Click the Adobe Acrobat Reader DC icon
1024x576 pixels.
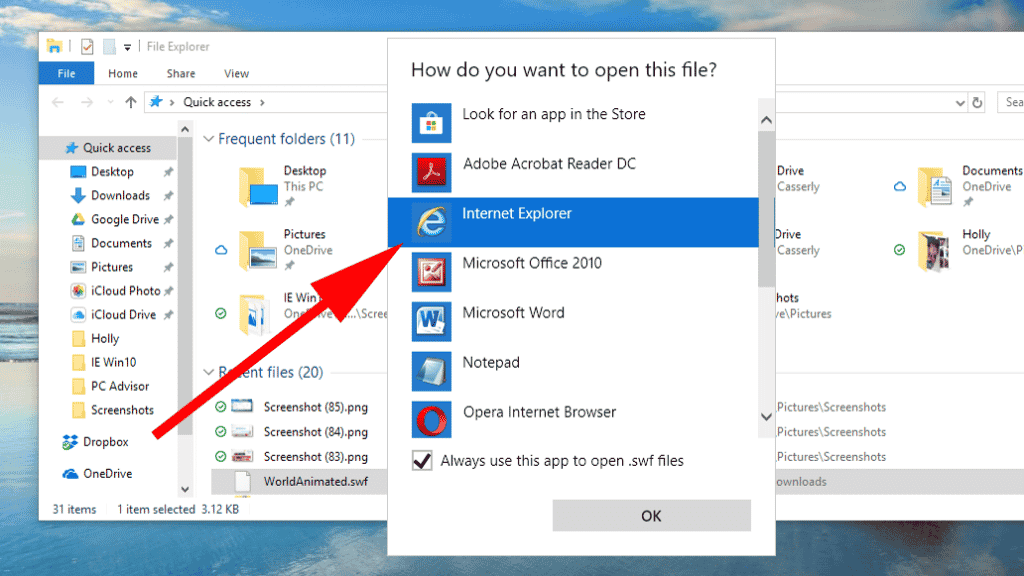click(x=431, y=172)
